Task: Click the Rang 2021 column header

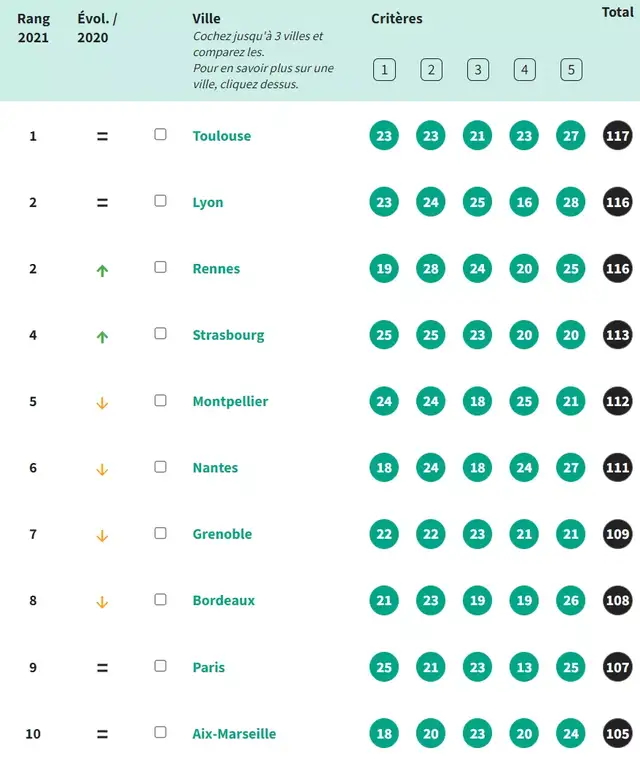Action: [x=33, y=28]
